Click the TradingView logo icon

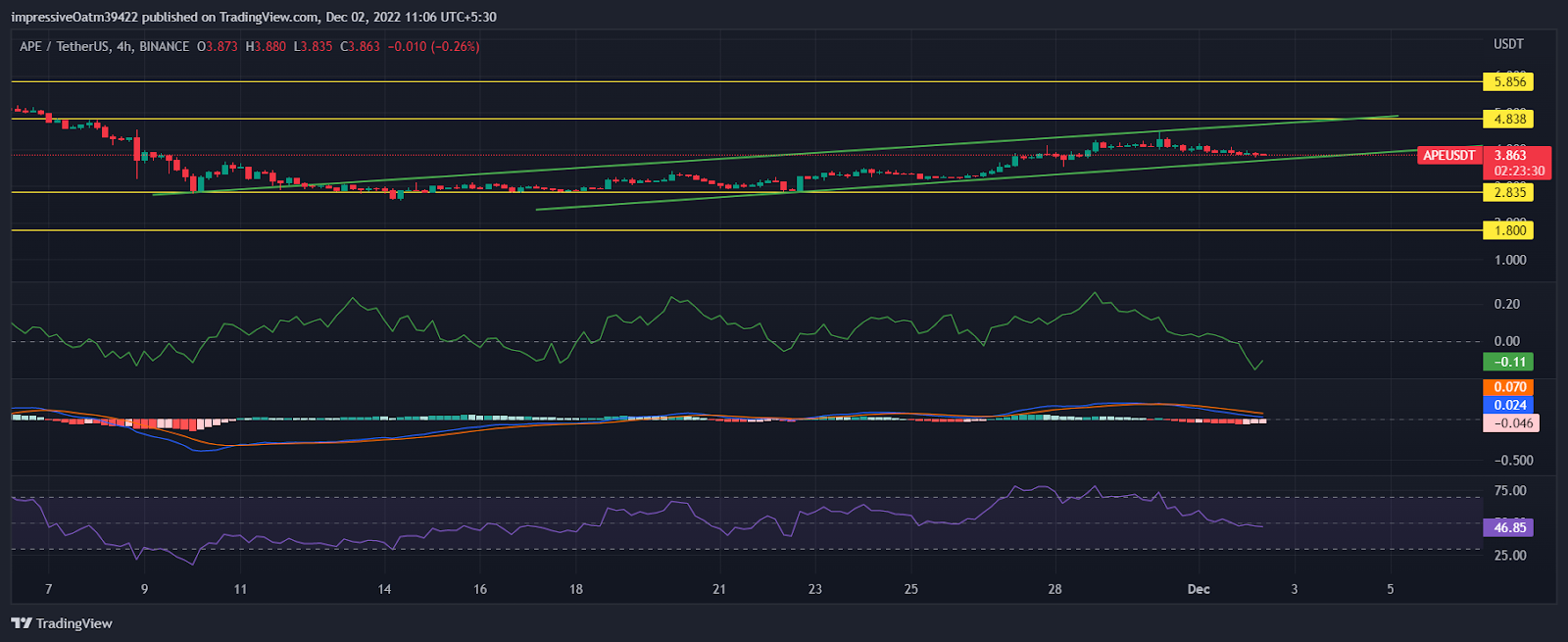tap(22, 623)
